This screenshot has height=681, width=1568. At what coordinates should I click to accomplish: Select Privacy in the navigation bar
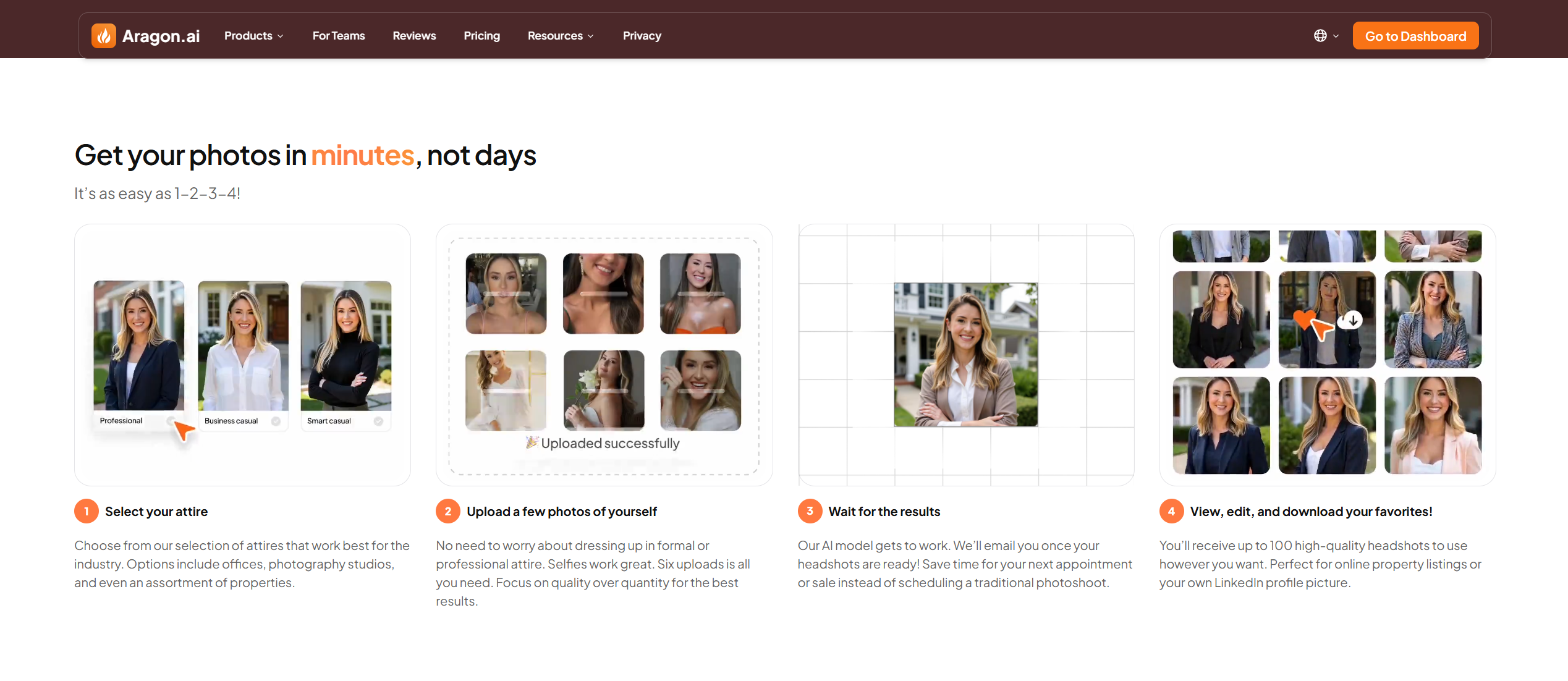[642, 35]
